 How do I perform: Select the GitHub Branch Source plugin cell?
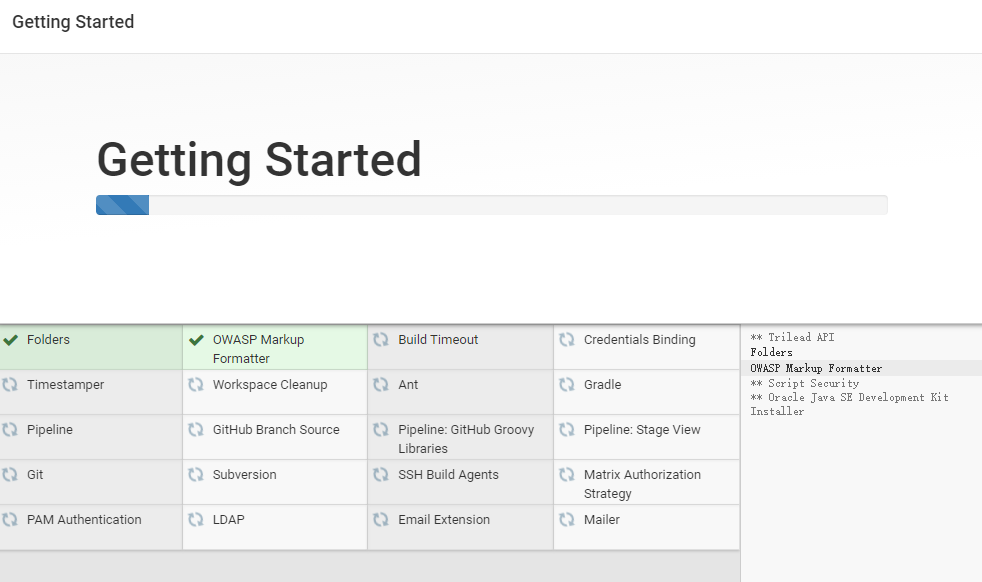pos(275,437)
